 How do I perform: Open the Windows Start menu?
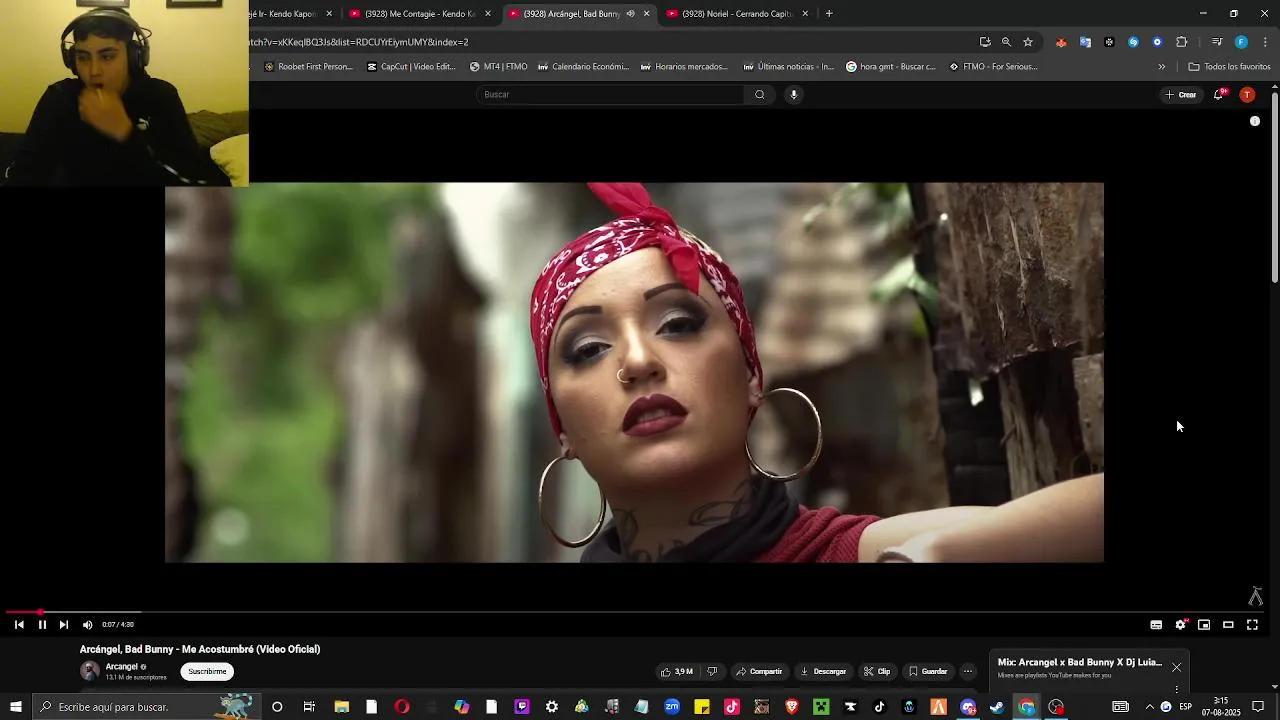click(15, 707)
